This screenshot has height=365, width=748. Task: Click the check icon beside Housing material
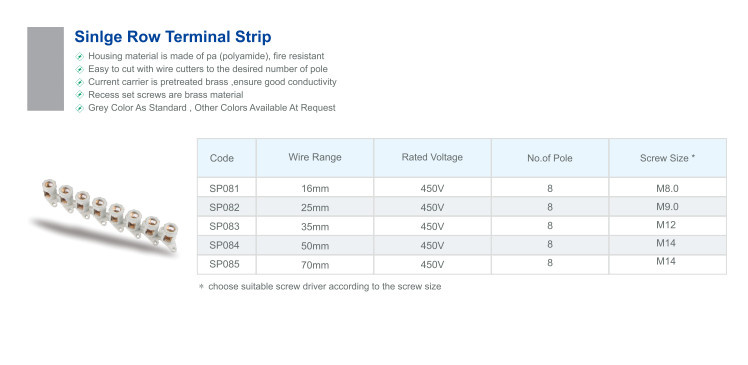[80, 56]
